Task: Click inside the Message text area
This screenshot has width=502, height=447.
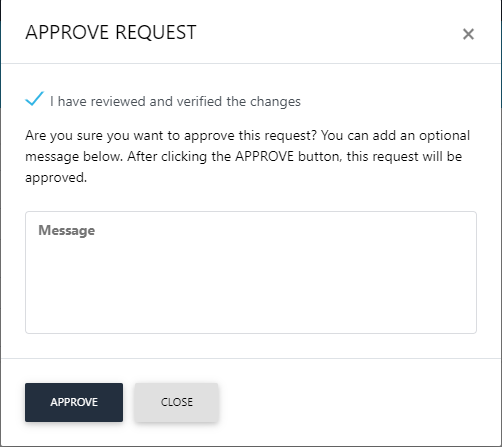Action: pos(251,272)
